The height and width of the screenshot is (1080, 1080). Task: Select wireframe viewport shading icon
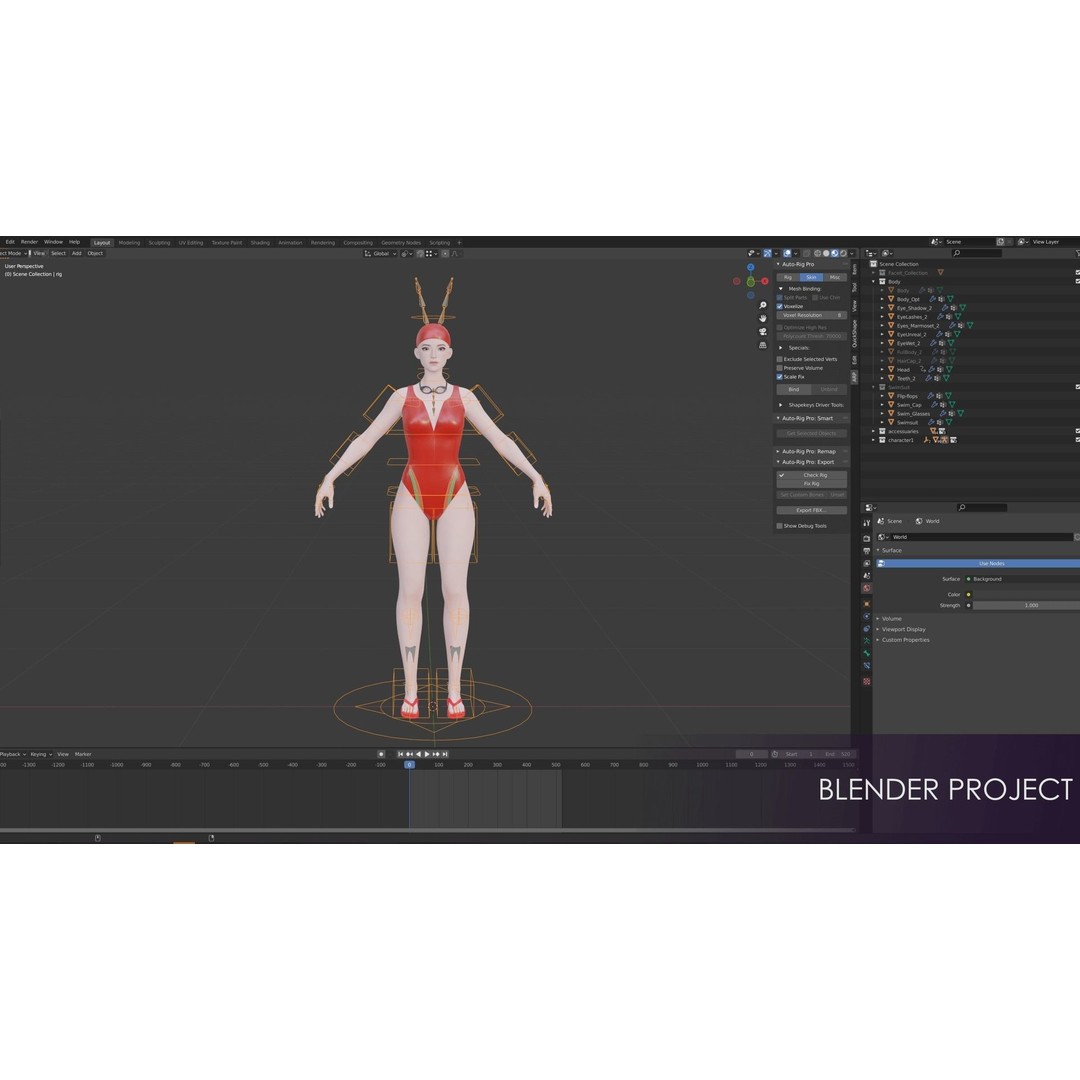pos(818,253)
